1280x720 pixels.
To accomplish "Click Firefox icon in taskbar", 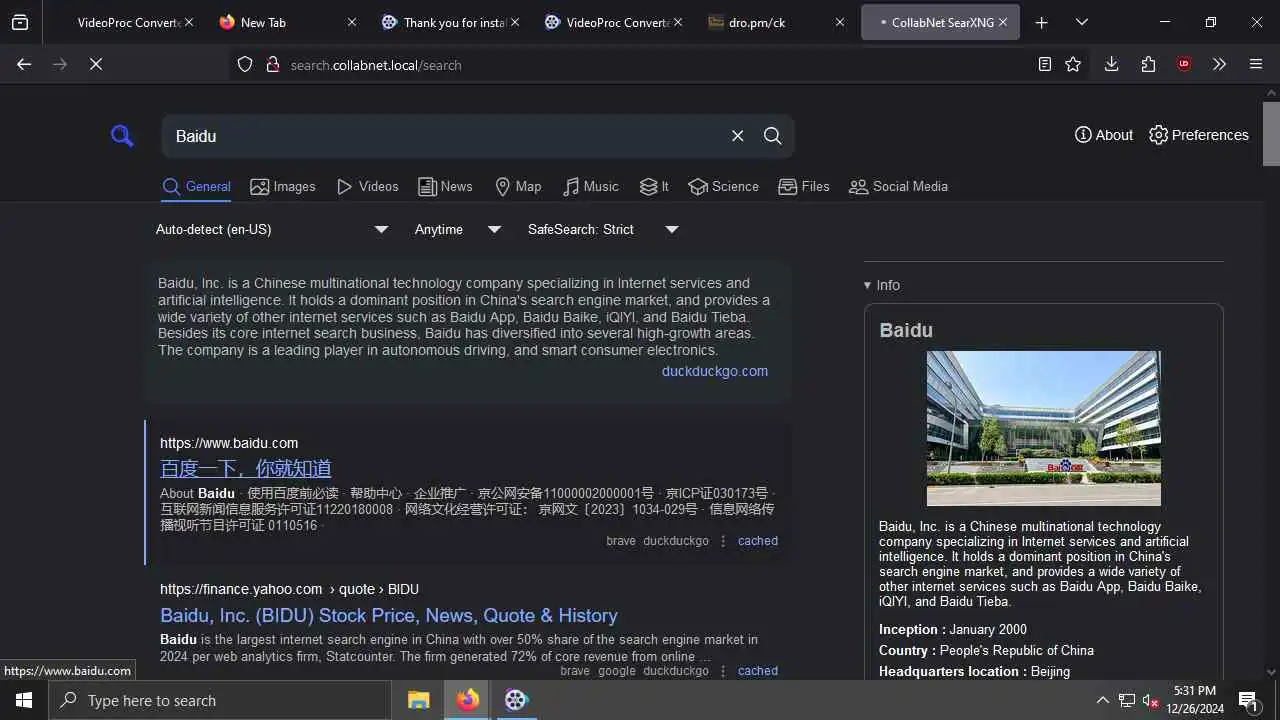I will pos(467,700).
